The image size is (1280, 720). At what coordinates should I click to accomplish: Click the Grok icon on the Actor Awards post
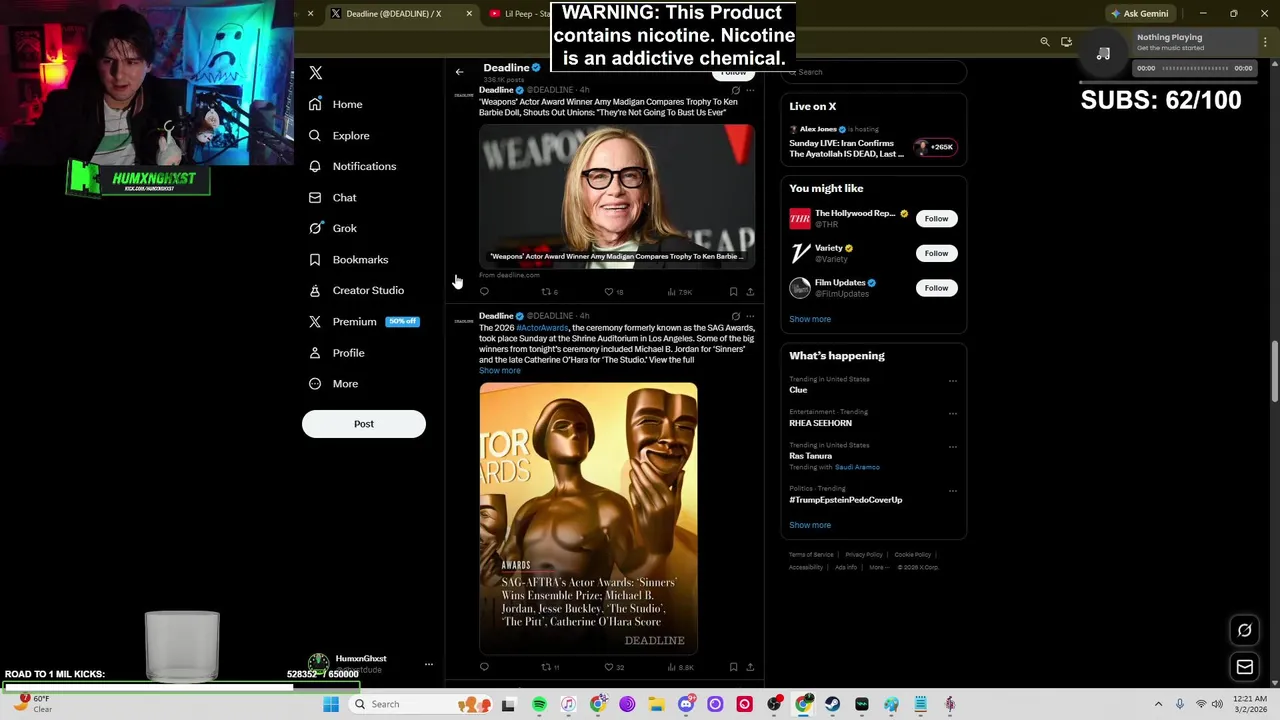point(735,316)
